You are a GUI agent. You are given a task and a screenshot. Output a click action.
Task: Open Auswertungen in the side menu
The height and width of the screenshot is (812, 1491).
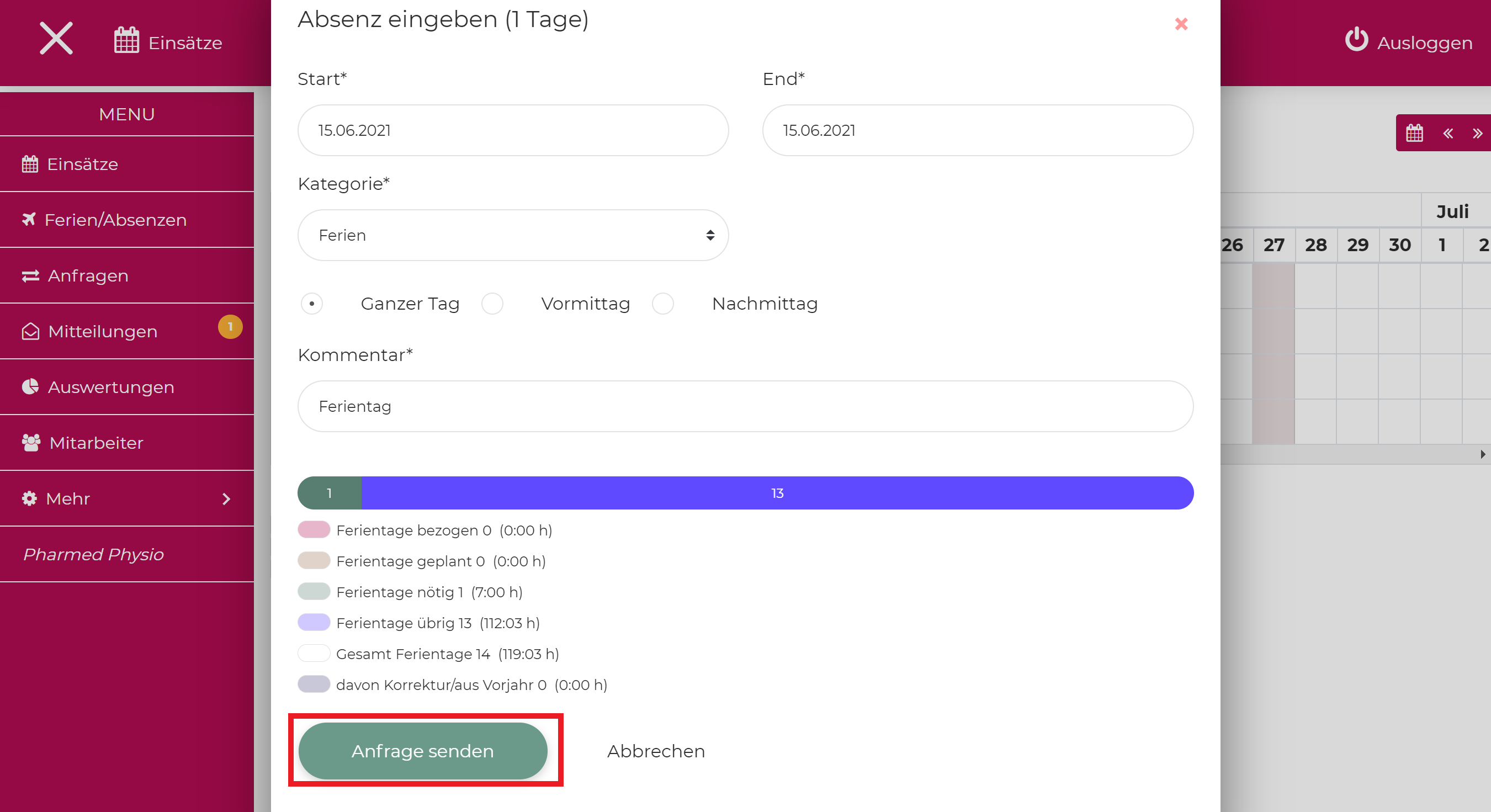click(x=110, y=386)
